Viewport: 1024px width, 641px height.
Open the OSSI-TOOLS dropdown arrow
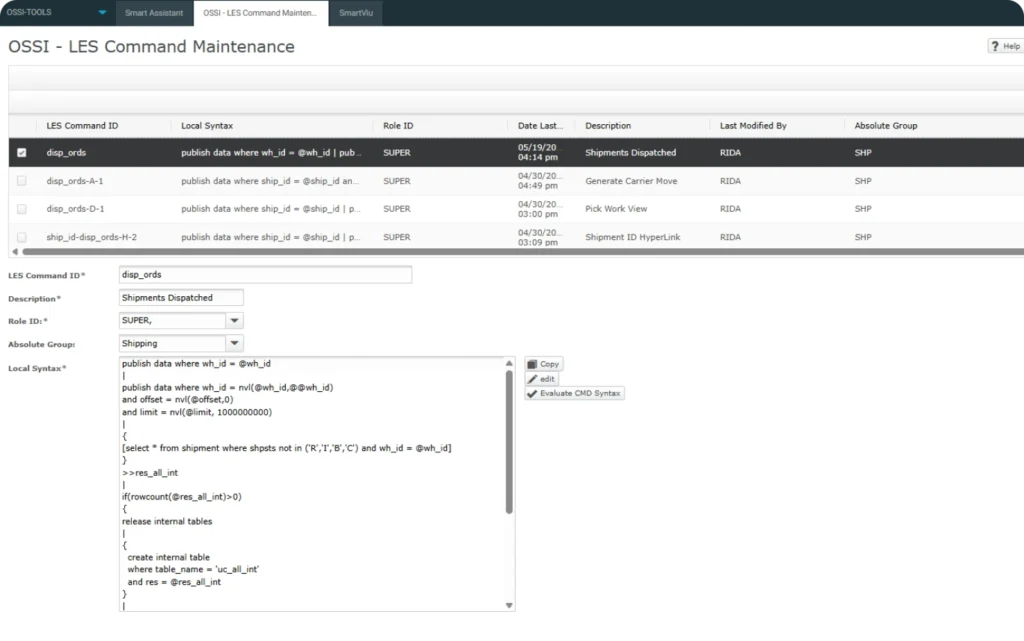102,12
